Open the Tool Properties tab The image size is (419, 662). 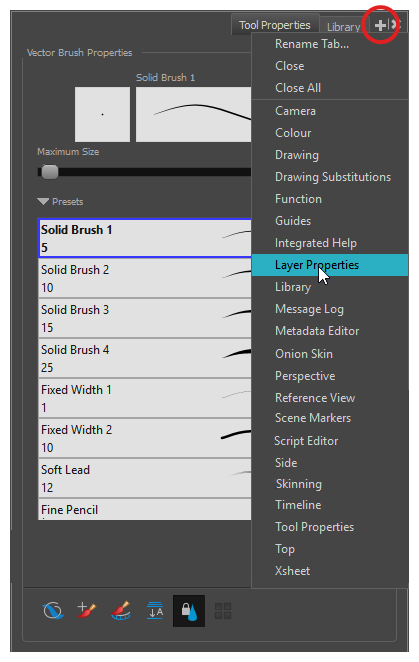[275, 25]
